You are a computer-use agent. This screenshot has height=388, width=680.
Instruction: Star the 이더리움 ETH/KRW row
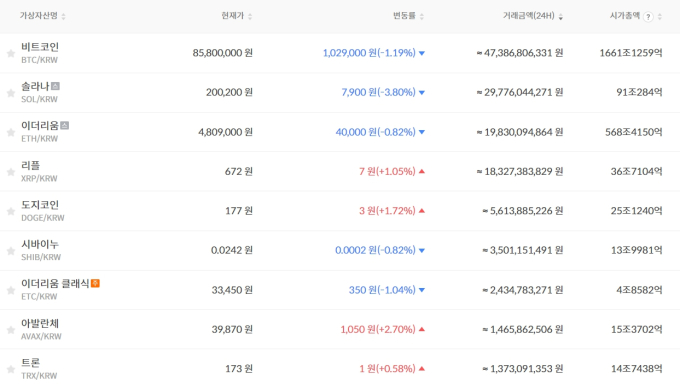[x=11, y=132]
